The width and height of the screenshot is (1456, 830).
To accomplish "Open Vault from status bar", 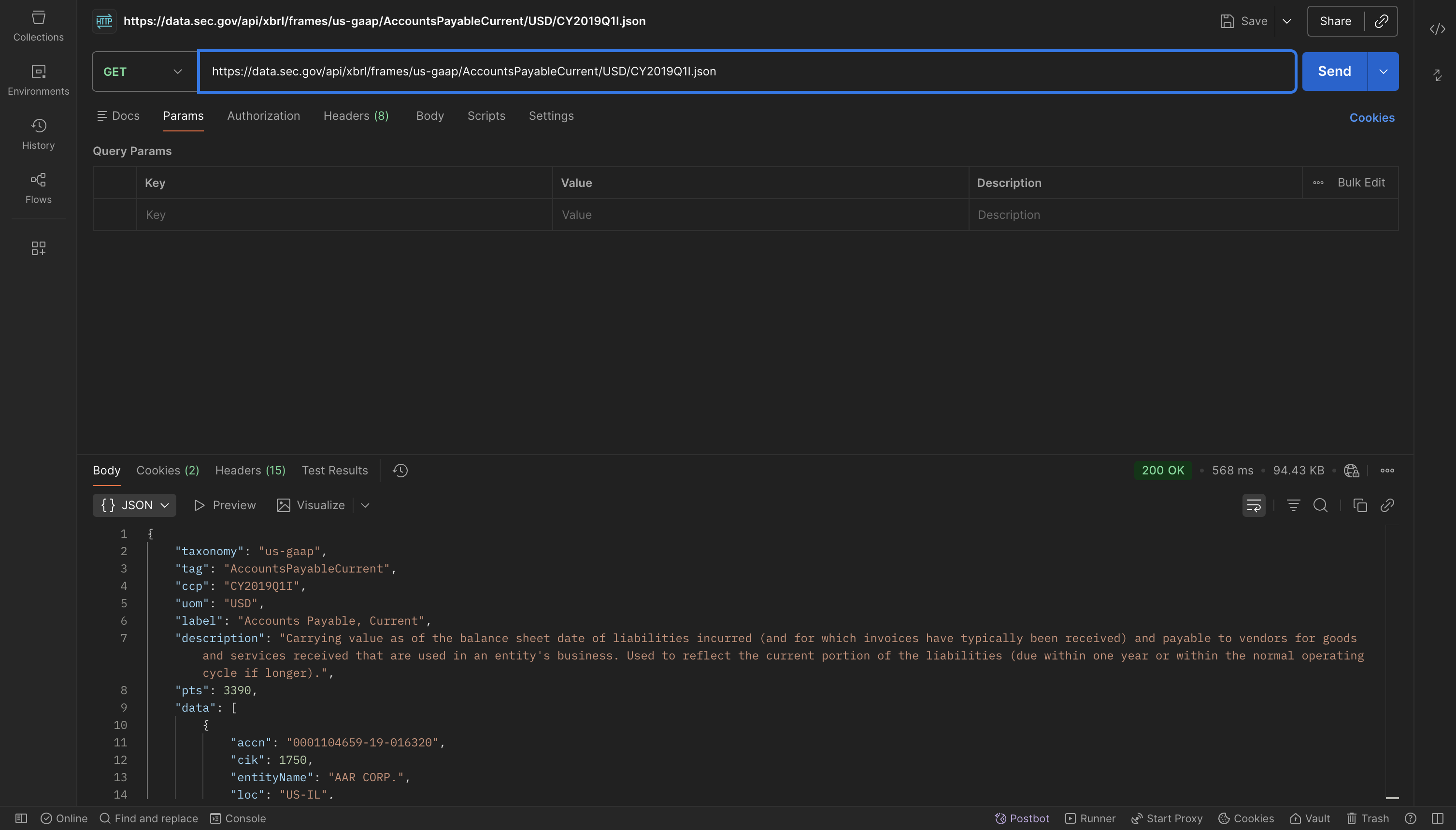I will point(1310,818).
